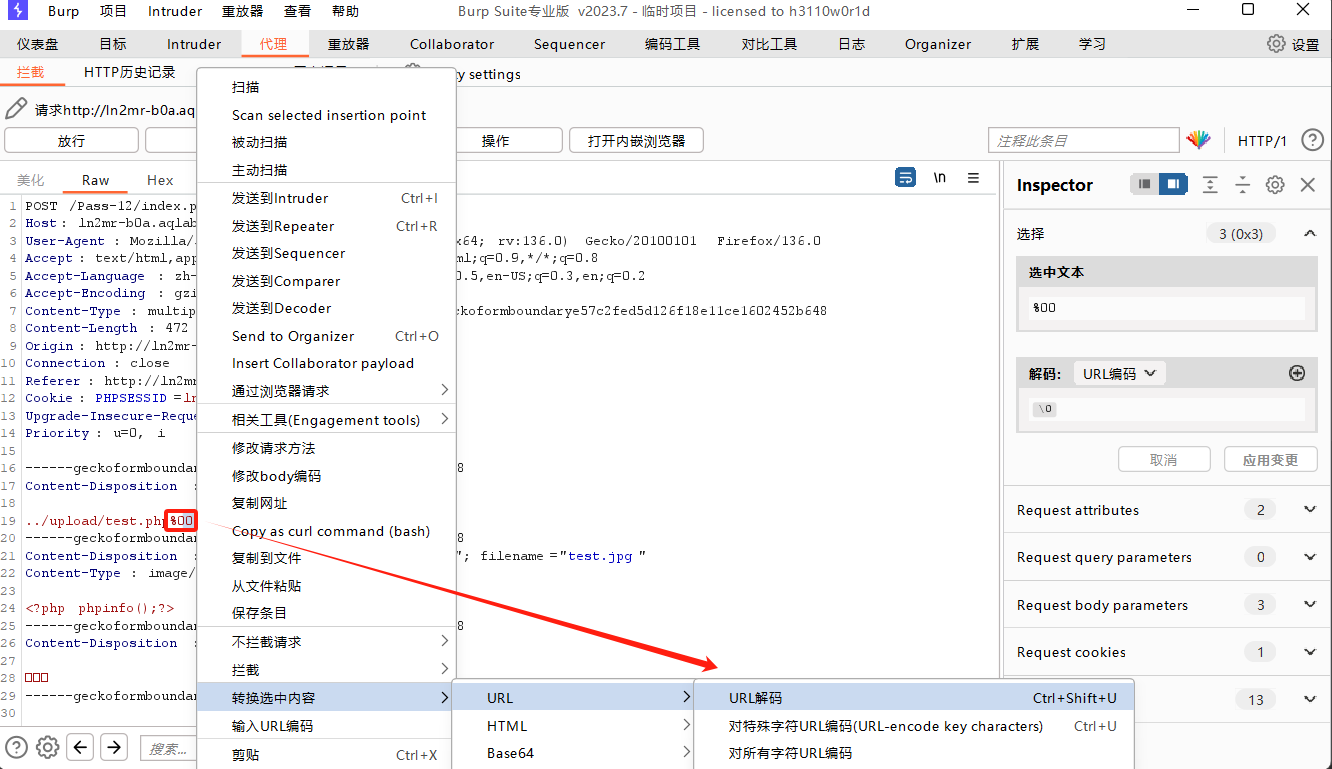Click the 取消 button in Inspector
This screenshot has height=769, width=1332.
[x=1163, y=460]
